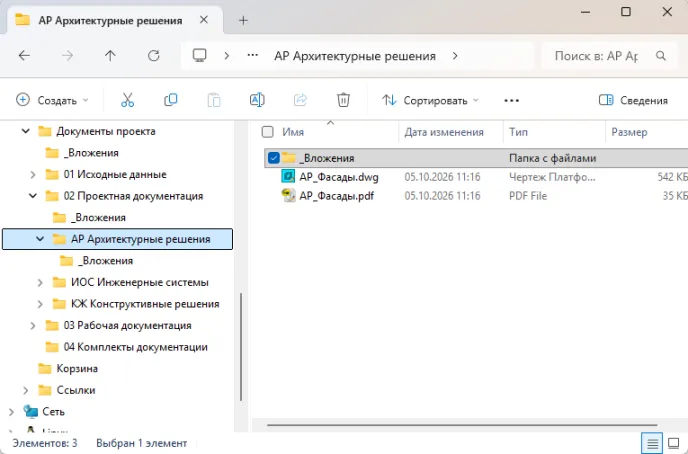This screenshot has width=688, height=454.
Task: Expand 03 Рабочая документация node
Action: click(x=33, y=325)
